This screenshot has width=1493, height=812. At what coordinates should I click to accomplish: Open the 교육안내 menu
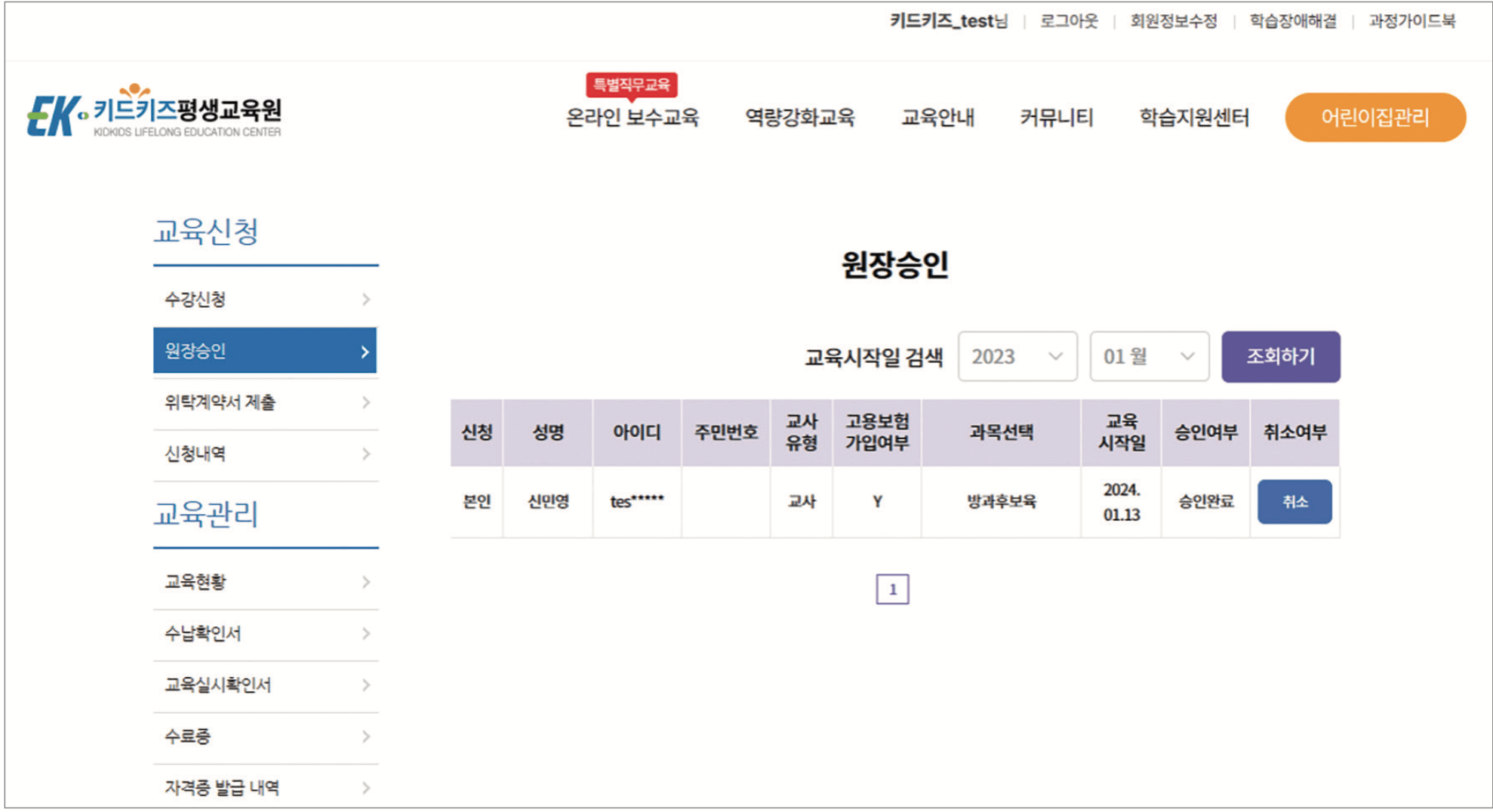tap(939, 118)
